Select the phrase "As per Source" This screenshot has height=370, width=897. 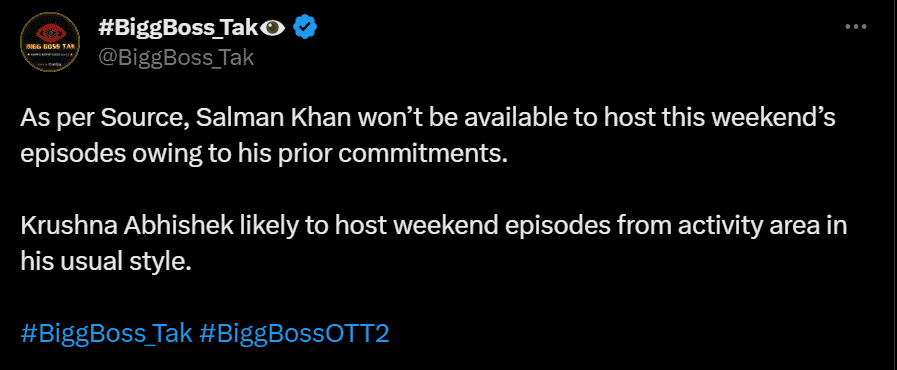pos(102,119)
